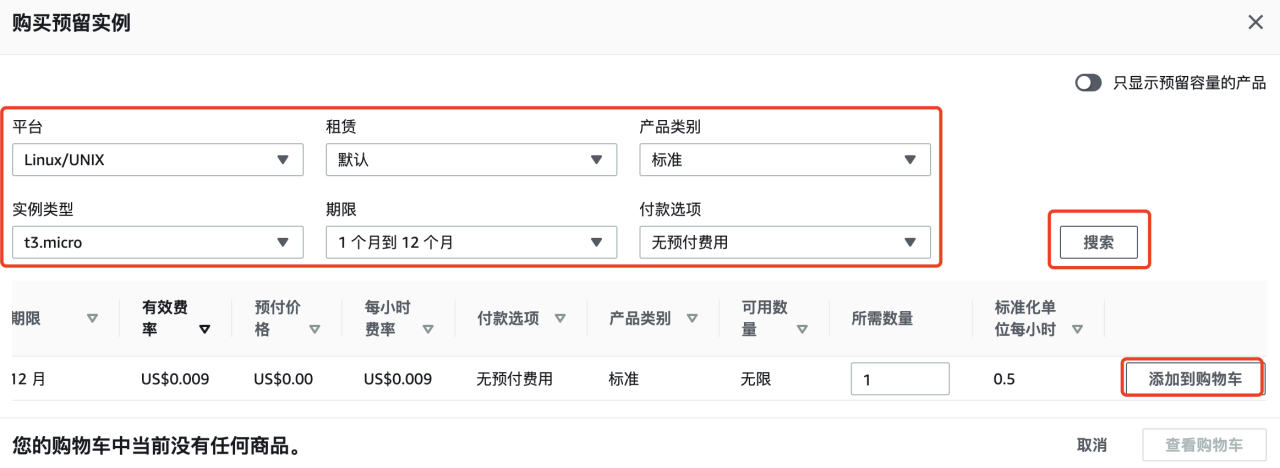
Task: Click the 取消 link
Action: [1092, 445]
